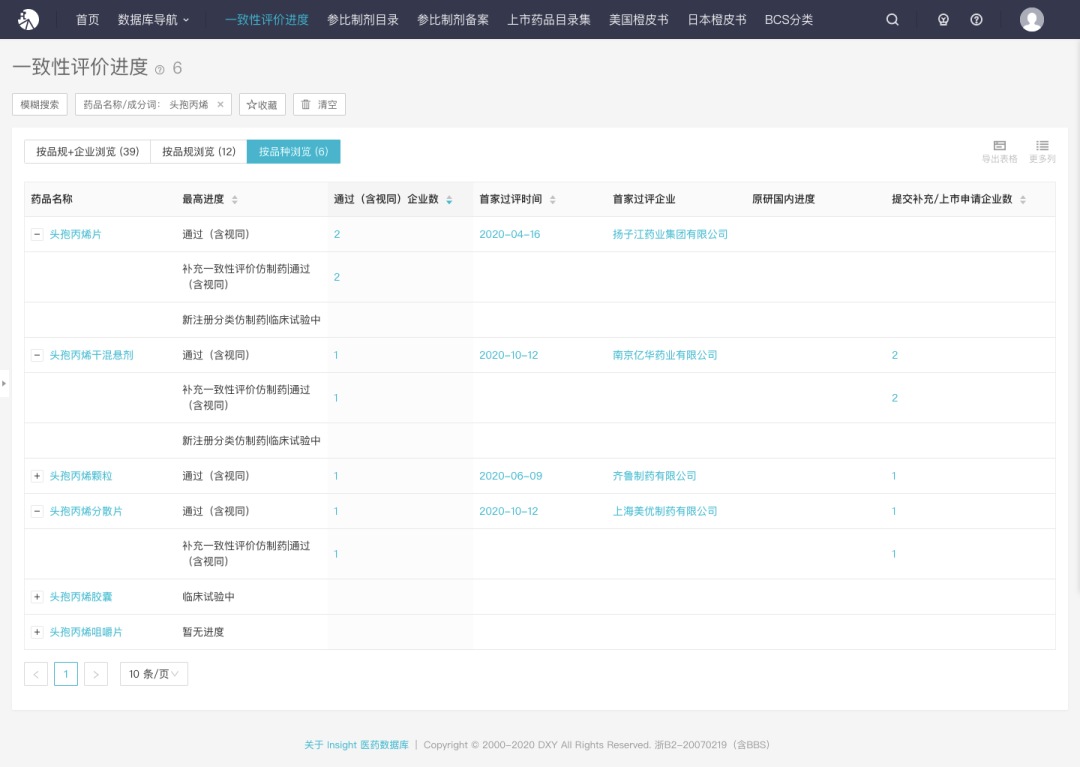This screenshot has height=767, width=1080.
Task: Open 上市药品目录集 in the navbar
Action: (x=549, y=20)
